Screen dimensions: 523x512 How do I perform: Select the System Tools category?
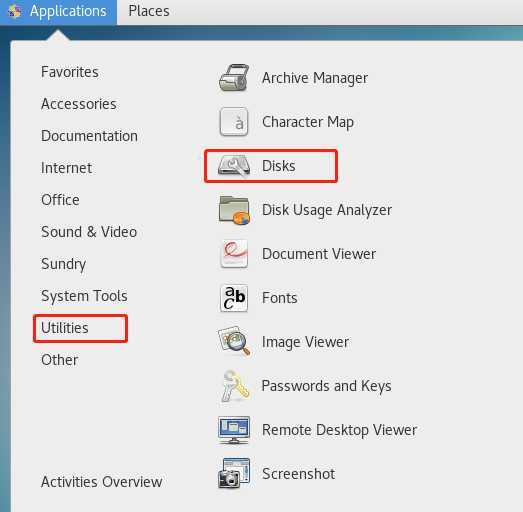tap(84, 296)
